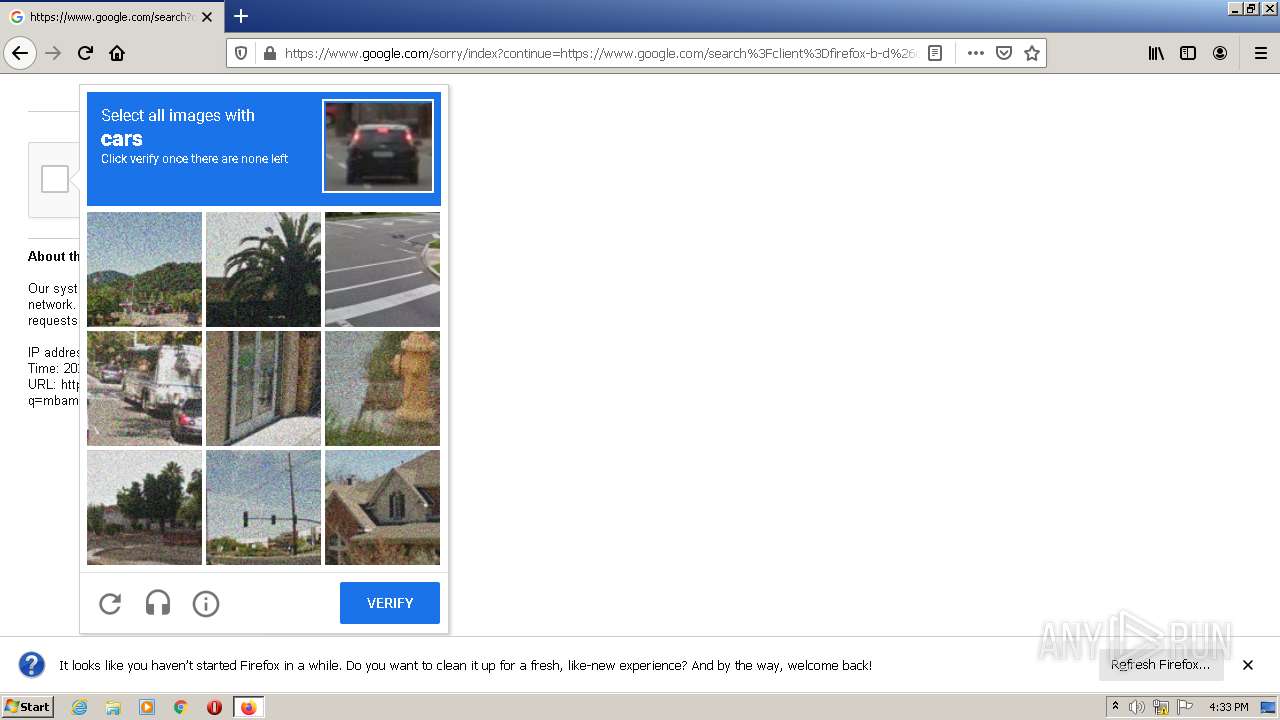This screenshot has height=720, width=1280.
Task: Click the question mark notification icon
Action: click(32, 665)
